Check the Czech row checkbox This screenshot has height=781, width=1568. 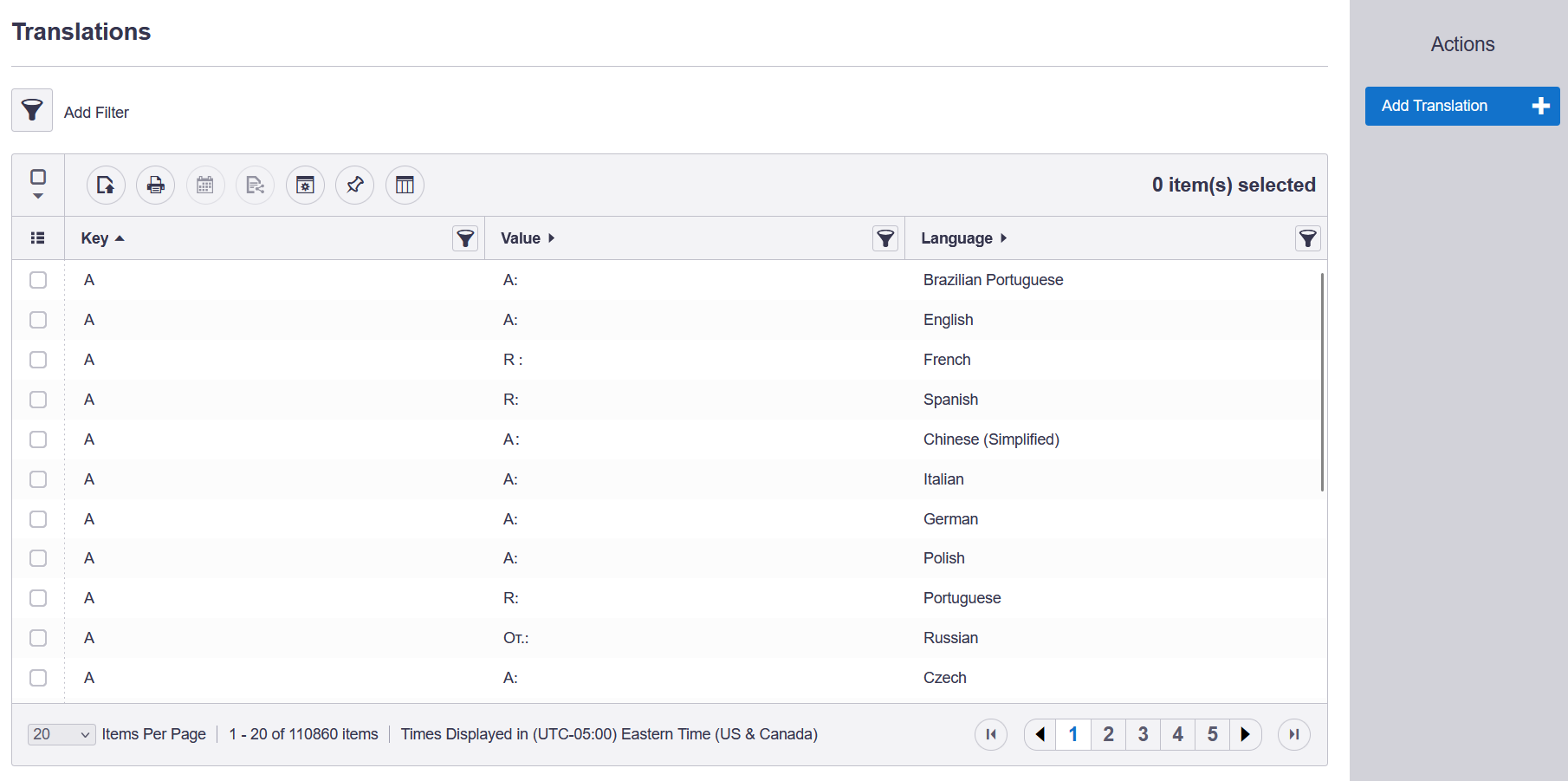[x=38, y=678]
